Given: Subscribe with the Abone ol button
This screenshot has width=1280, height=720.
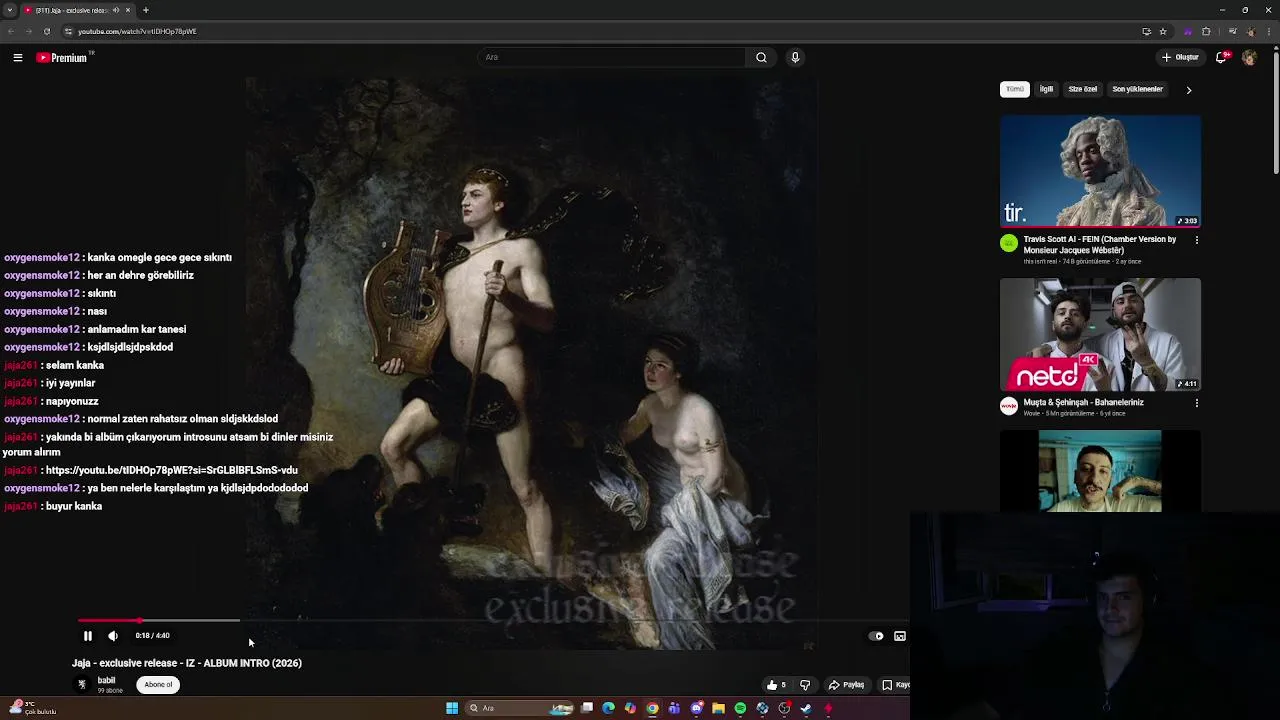Looking at the screenshot, I should tap(158, 685).
